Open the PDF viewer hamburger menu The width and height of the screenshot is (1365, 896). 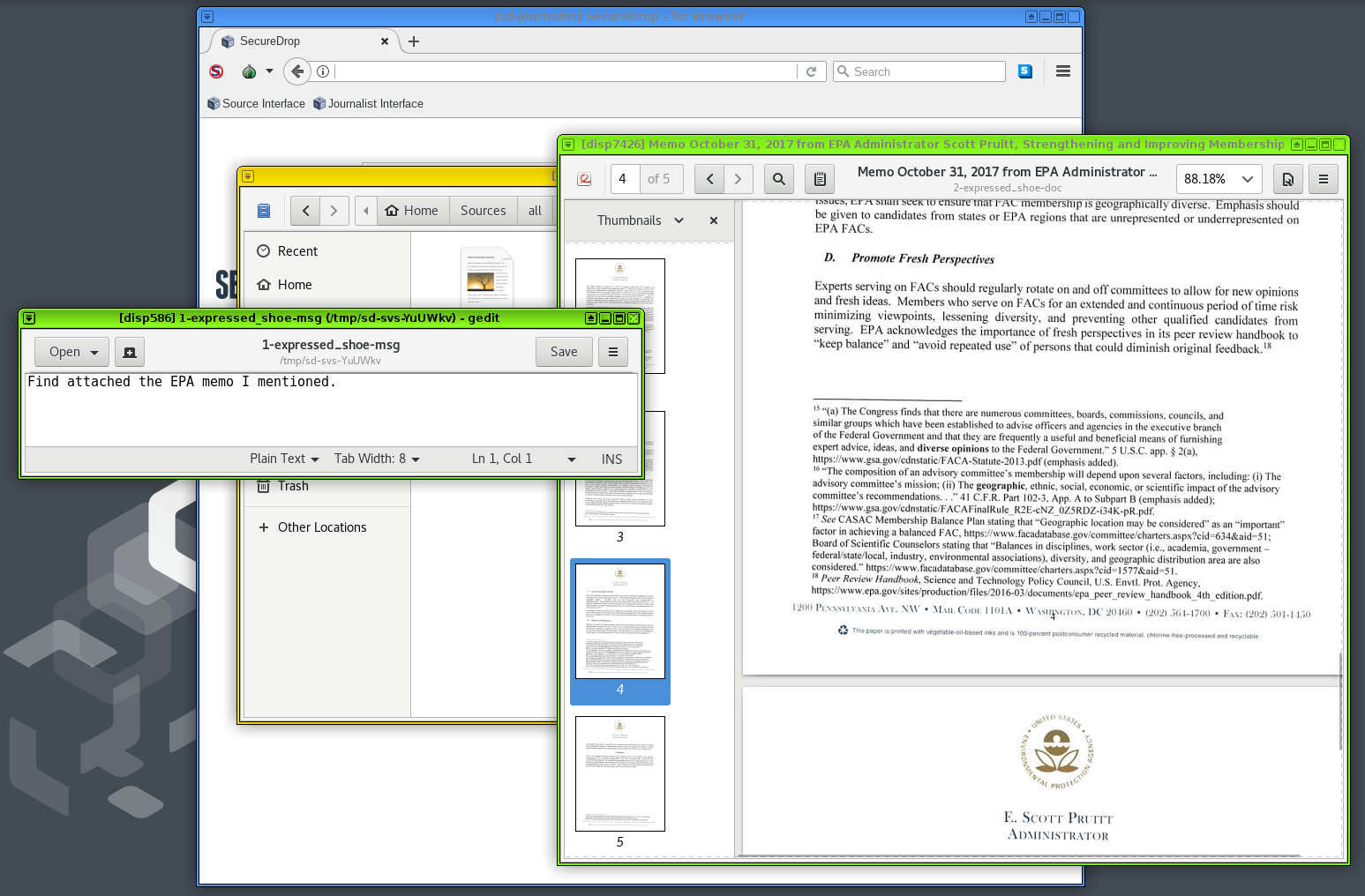coord(1324,179)
